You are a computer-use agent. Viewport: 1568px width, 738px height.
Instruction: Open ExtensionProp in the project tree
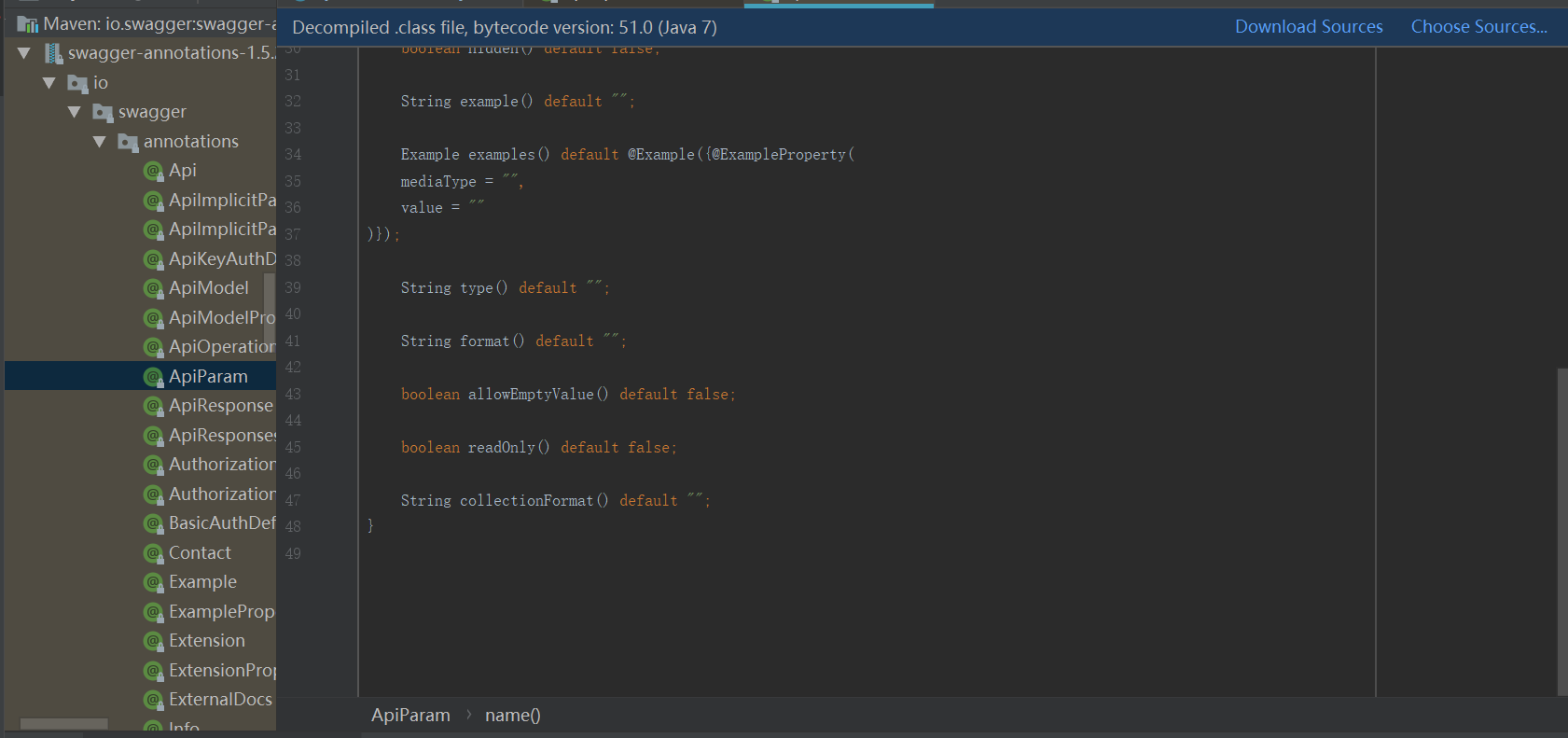tap(222, 671)
